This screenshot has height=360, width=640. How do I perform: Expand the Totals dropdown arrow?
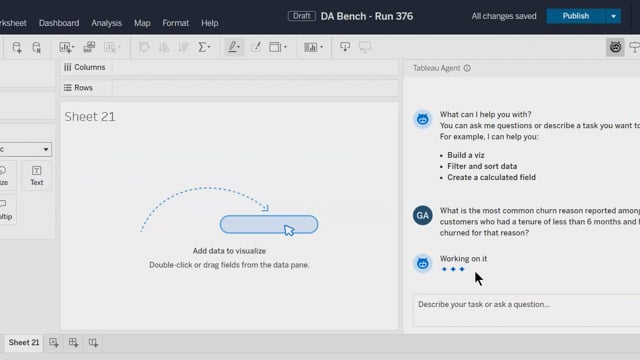pyautogui.click(x=209, y=47)
